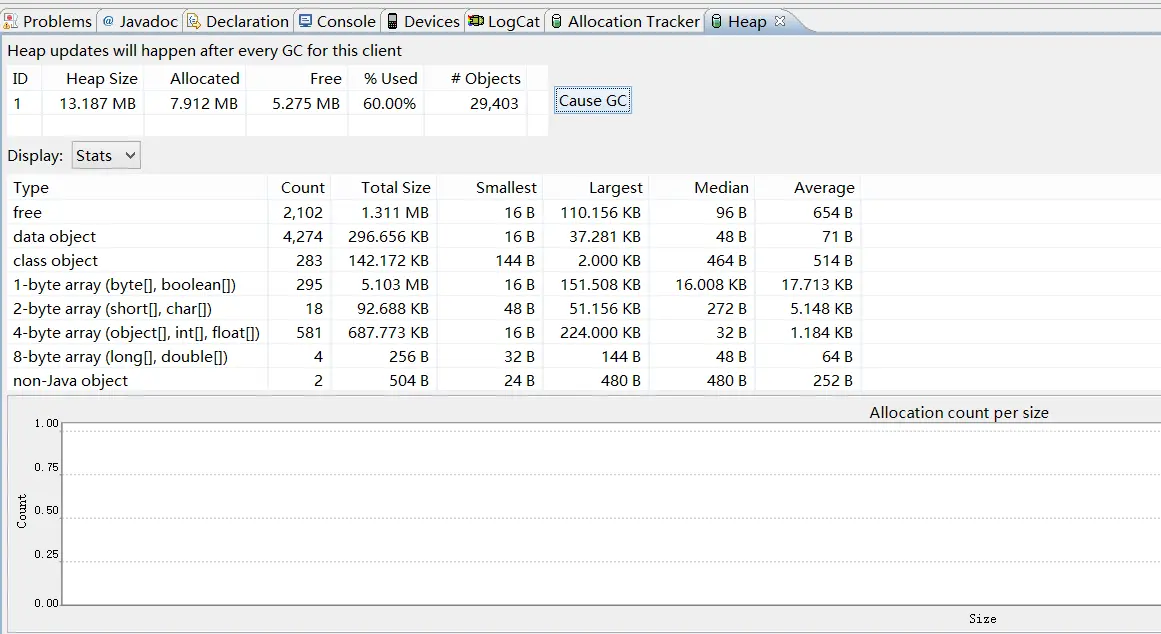Image resolution: width=1161 pixels, height=634 pixels.
Task: Click the Allocated column header
Action: 195,79
